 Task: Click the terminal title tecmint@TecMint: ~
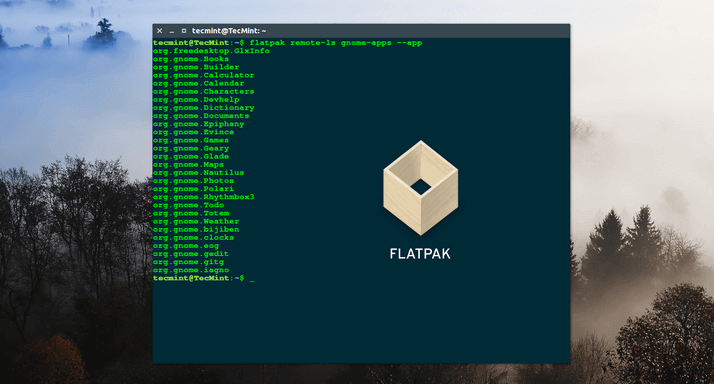229,31
